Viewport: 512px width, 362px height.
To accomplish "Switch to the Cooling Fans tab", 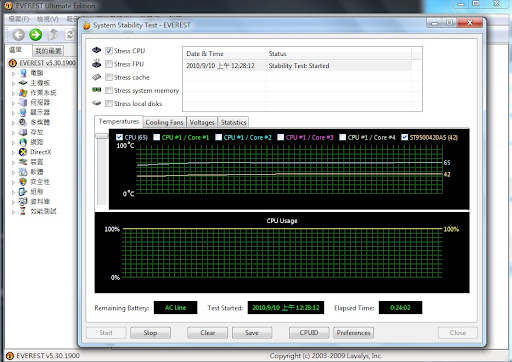I will coord(164,122).
